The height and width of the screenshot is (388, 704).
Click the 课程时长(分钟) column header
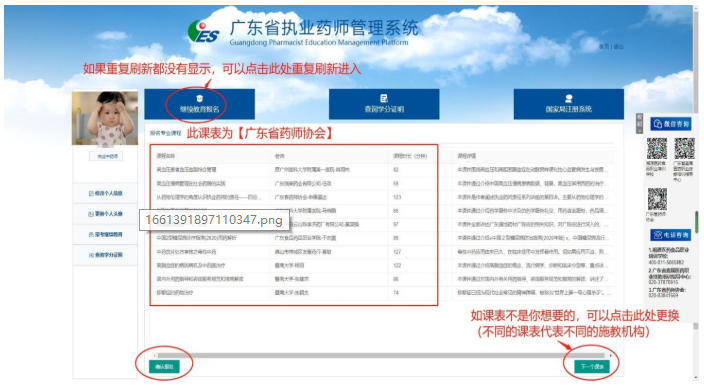pos(410,156)
